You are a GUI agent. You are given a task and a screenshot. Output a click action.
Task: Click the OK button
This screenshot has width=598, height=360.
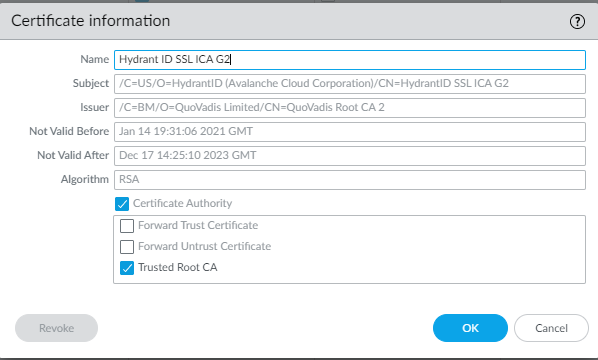[x=470, y=328]
